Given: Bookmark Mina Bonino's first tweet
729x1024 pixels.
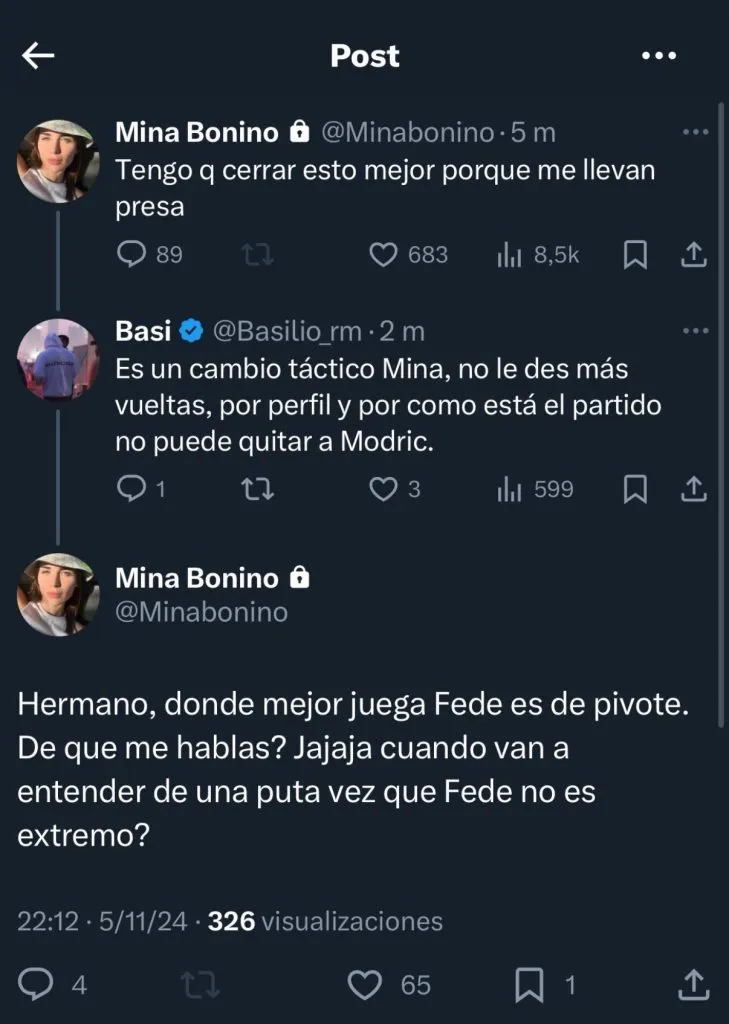Looking at the screenshot, I should pyautogui.click(x=635, y=255).
